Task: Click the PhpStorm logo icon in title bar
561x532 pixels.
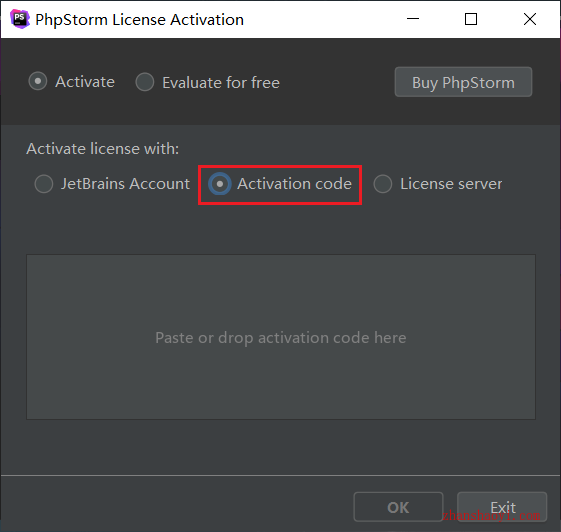Action: (x=20, y=19)
